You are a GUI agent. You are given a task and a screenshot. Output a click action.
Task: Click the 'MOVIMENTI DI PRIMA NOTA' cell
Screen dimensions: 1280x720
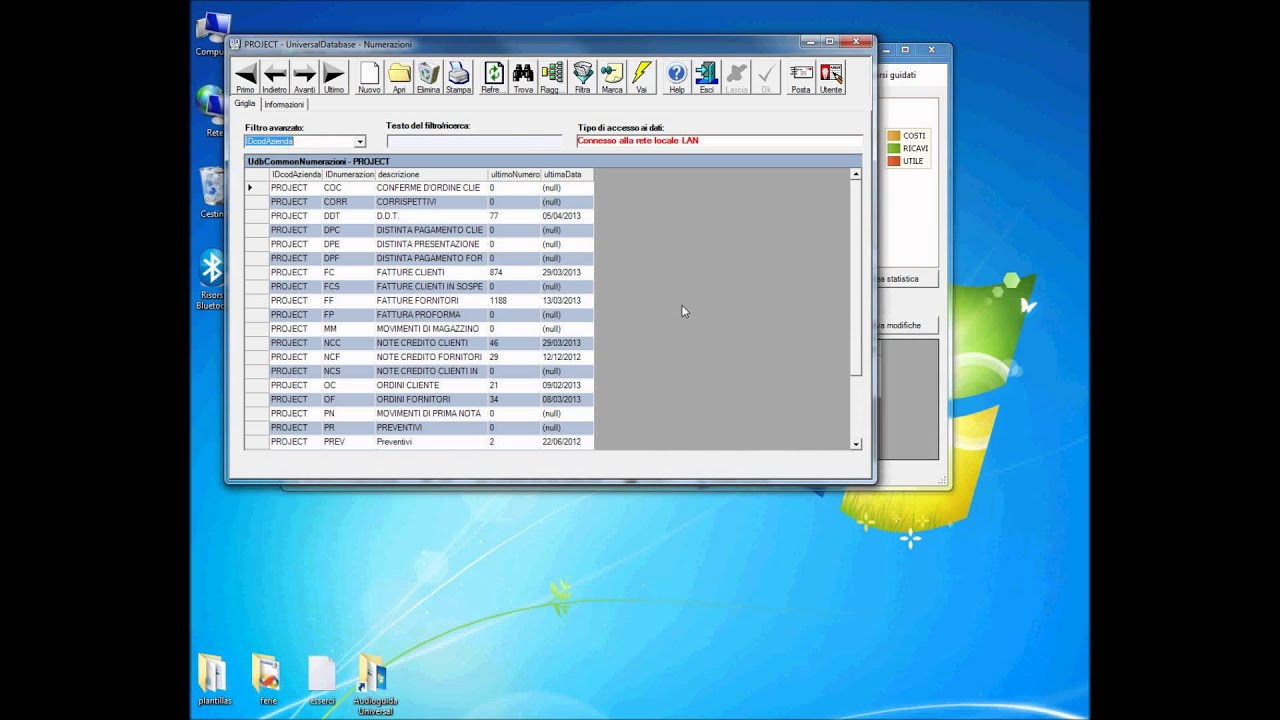(x=431, y=413)
